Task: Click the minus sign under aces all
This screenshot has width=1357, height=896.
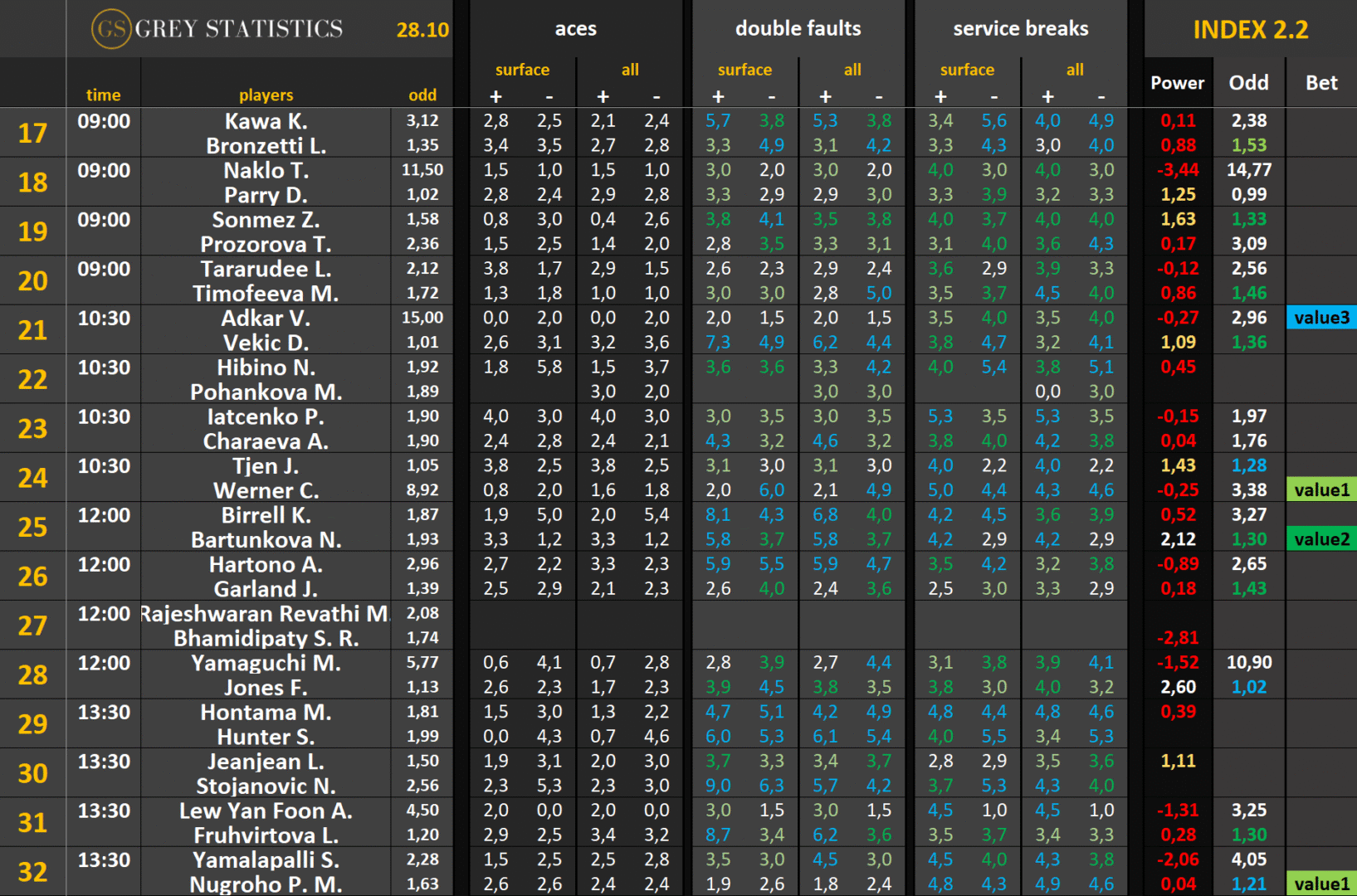Action: (x=657, y=96)
